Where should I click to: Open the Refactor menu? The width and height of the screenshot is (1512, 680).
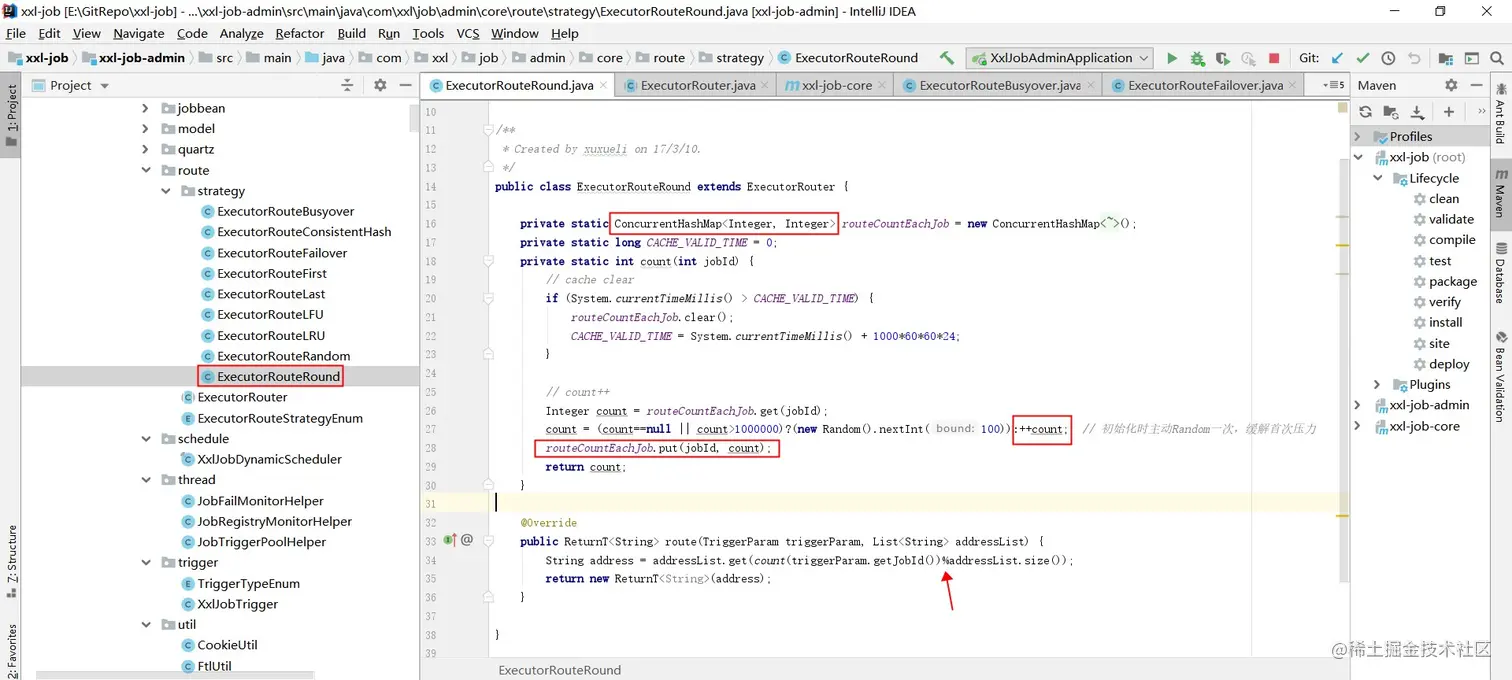coord(300,33)
